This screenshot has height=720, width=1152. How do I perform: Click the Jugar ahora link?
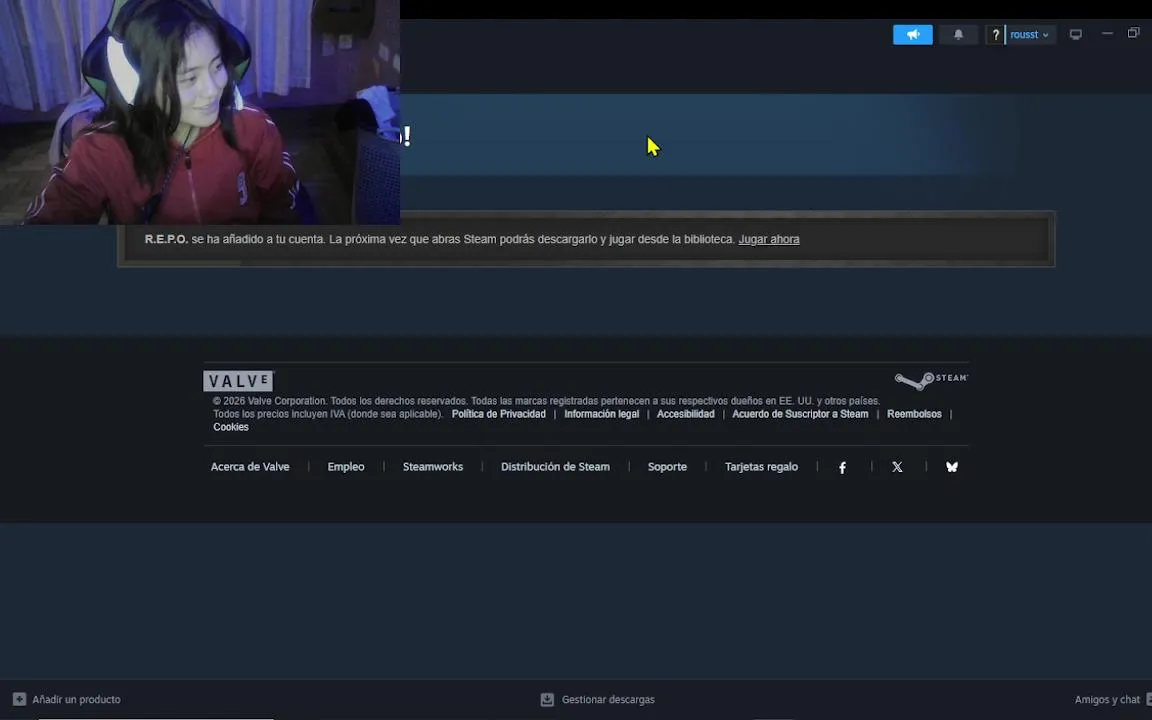pyautogui.click(x=768, y=239)
